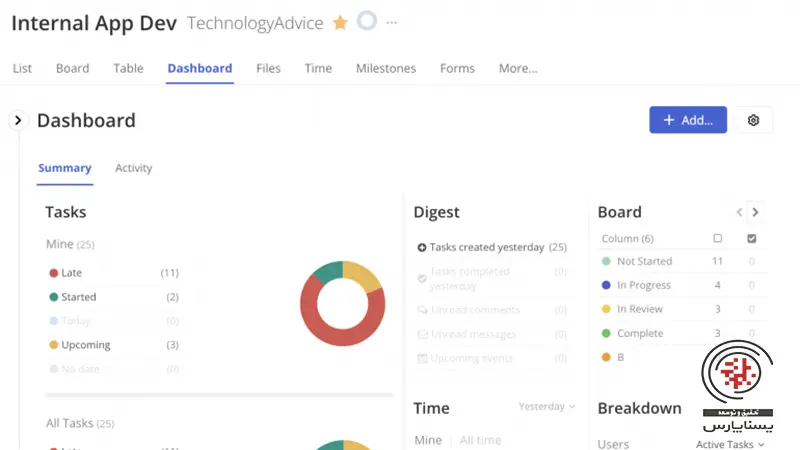Open the Yesterday dropdown in Time panel
800x450 pixels.
point(547,407)
